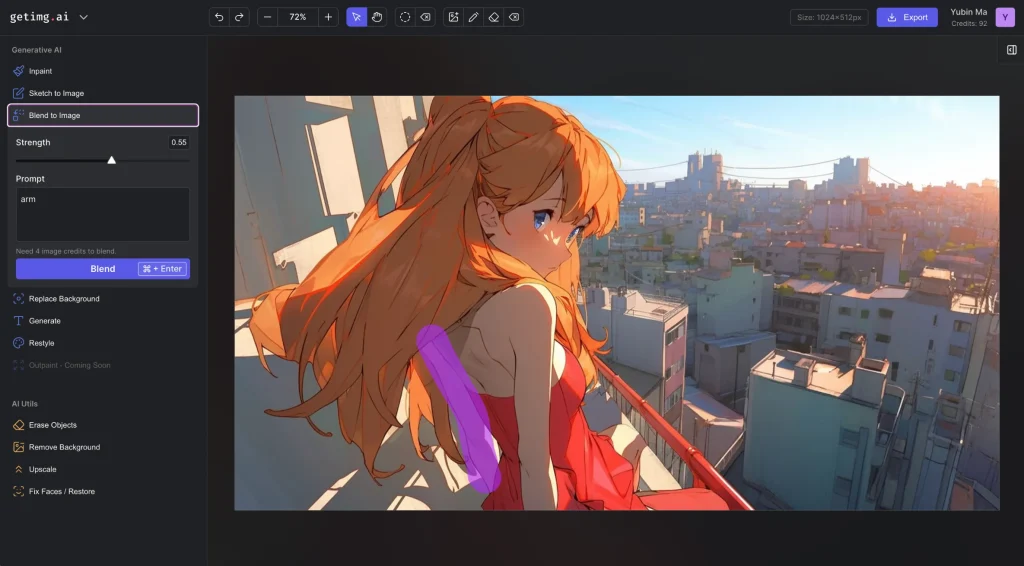Click the redo arrow icon
The height and width of the screenshot is (566, 1024).
pyautogui.click(x=239, y=17)
